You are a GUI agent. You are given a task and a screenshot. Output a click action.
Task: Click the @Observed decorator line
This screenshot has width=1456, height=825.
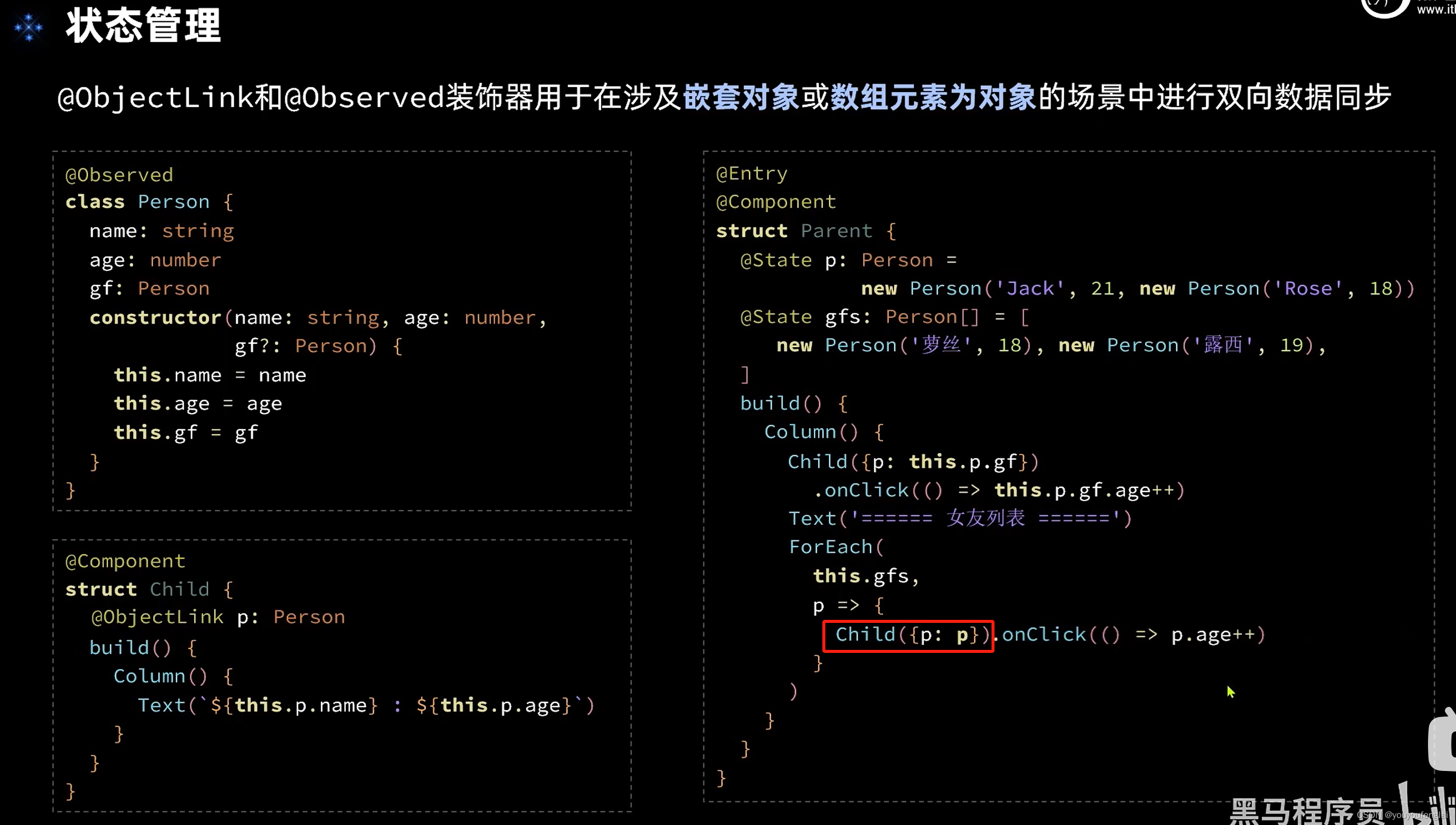tap(119, 175)
